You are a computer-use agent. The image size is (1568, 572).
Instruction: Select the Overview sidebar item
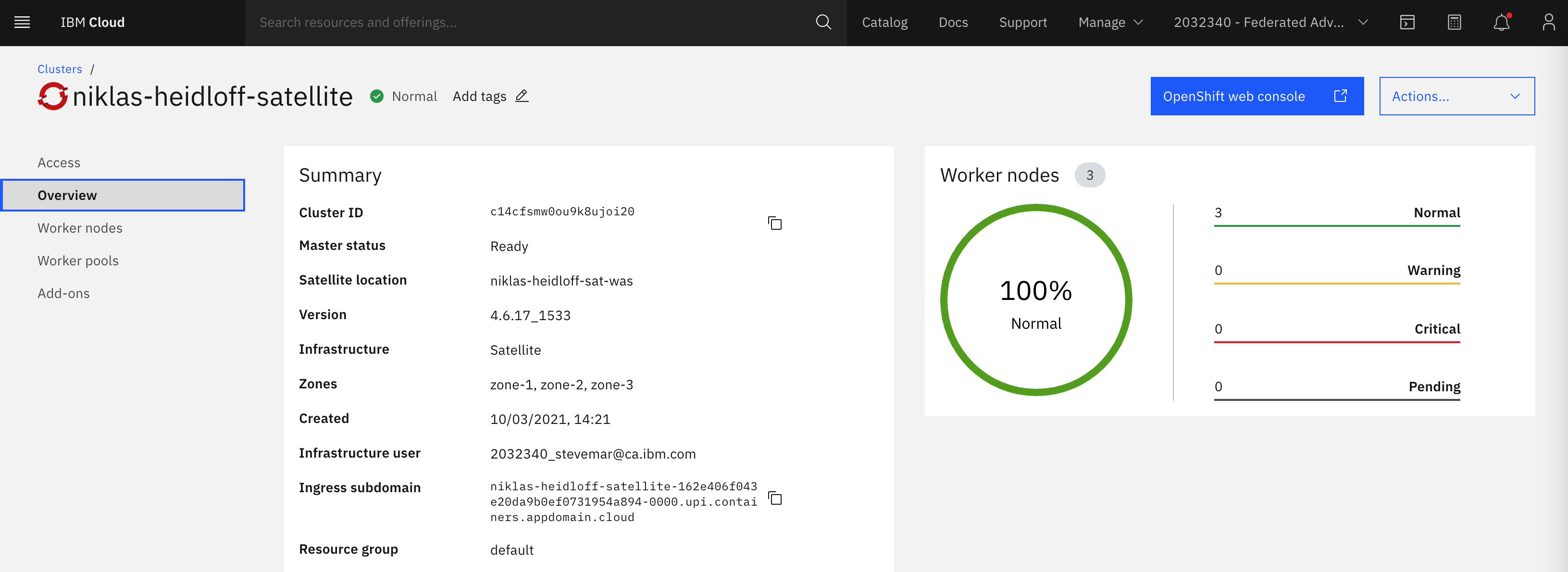(123, 195)
